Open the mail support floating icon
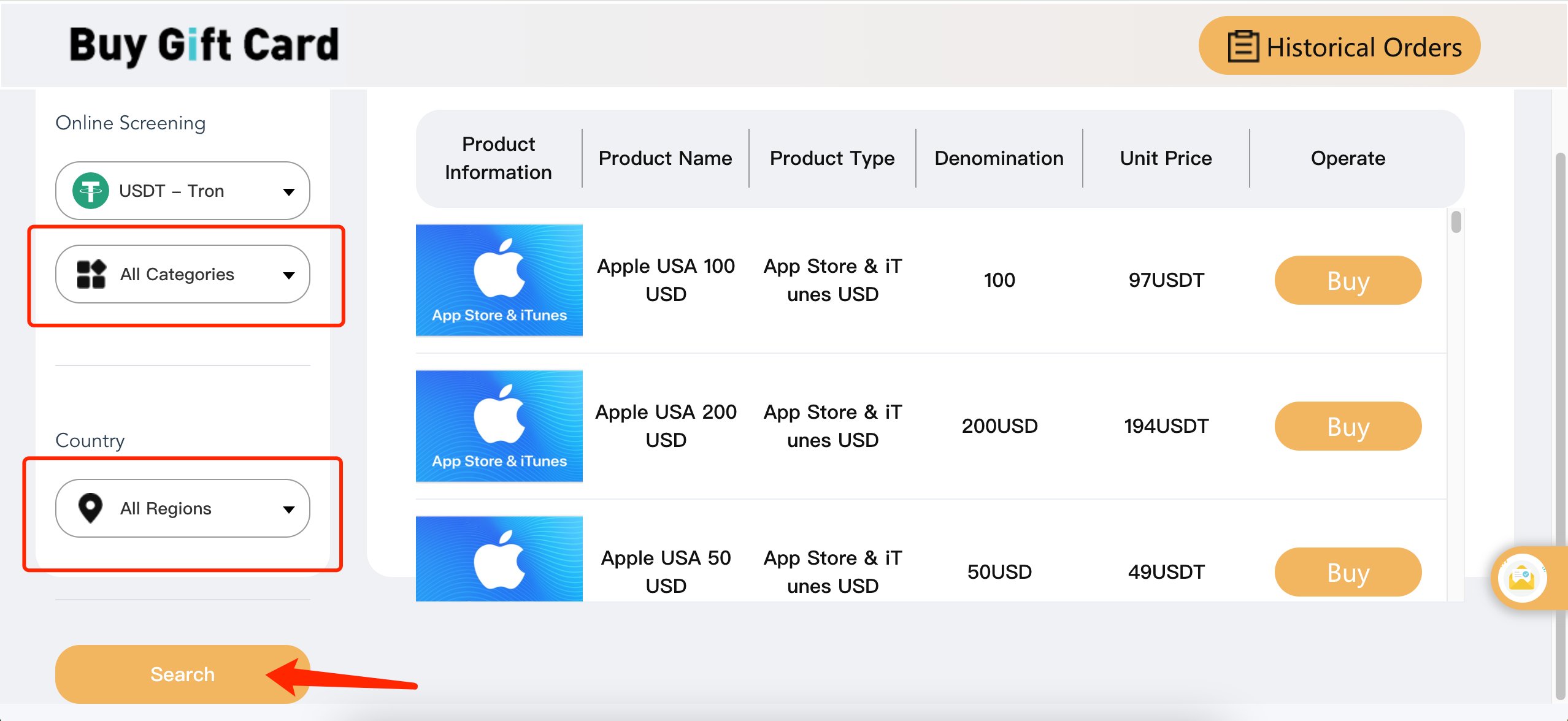1568x721 pixels. pos(1522,578)
